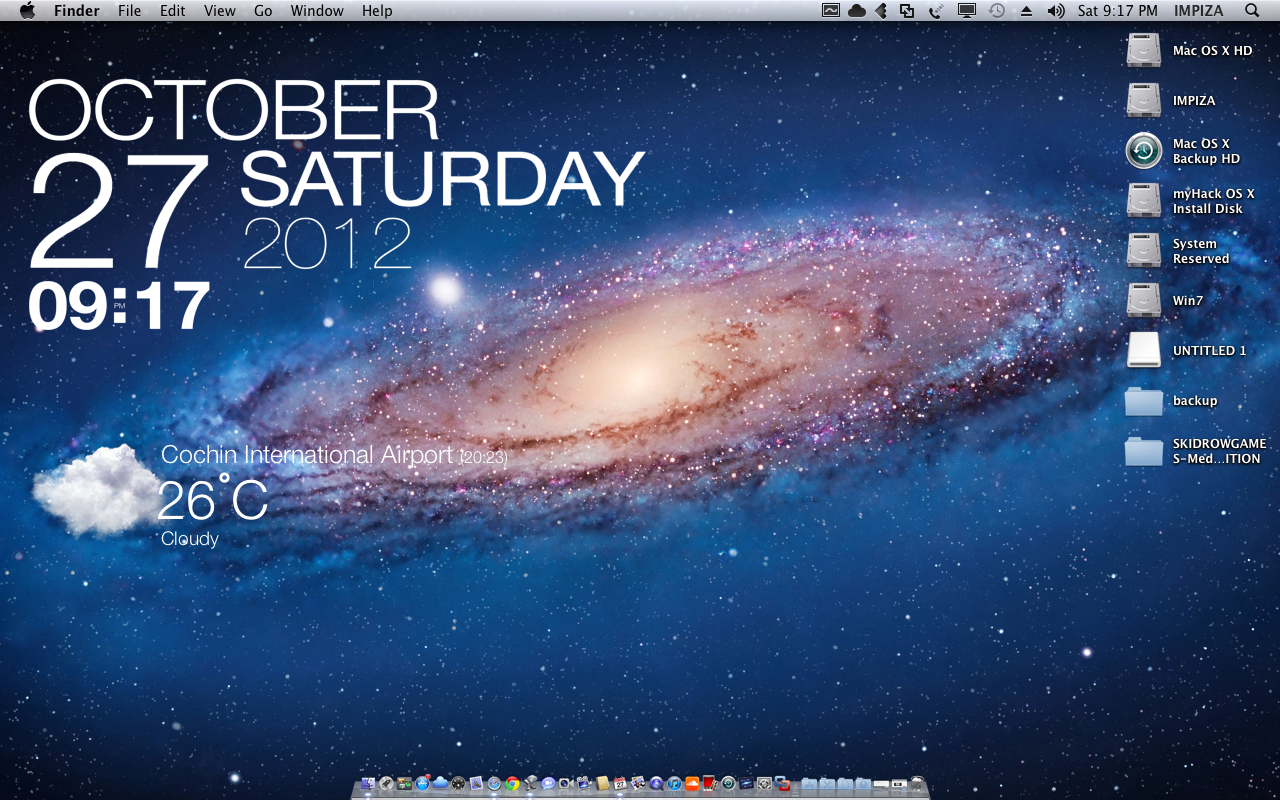This screenshot has height=800, width=1280.
Task: Click the Spotlight search magnifier icon
Action: pyautogui.click(x=1252, y=11)
